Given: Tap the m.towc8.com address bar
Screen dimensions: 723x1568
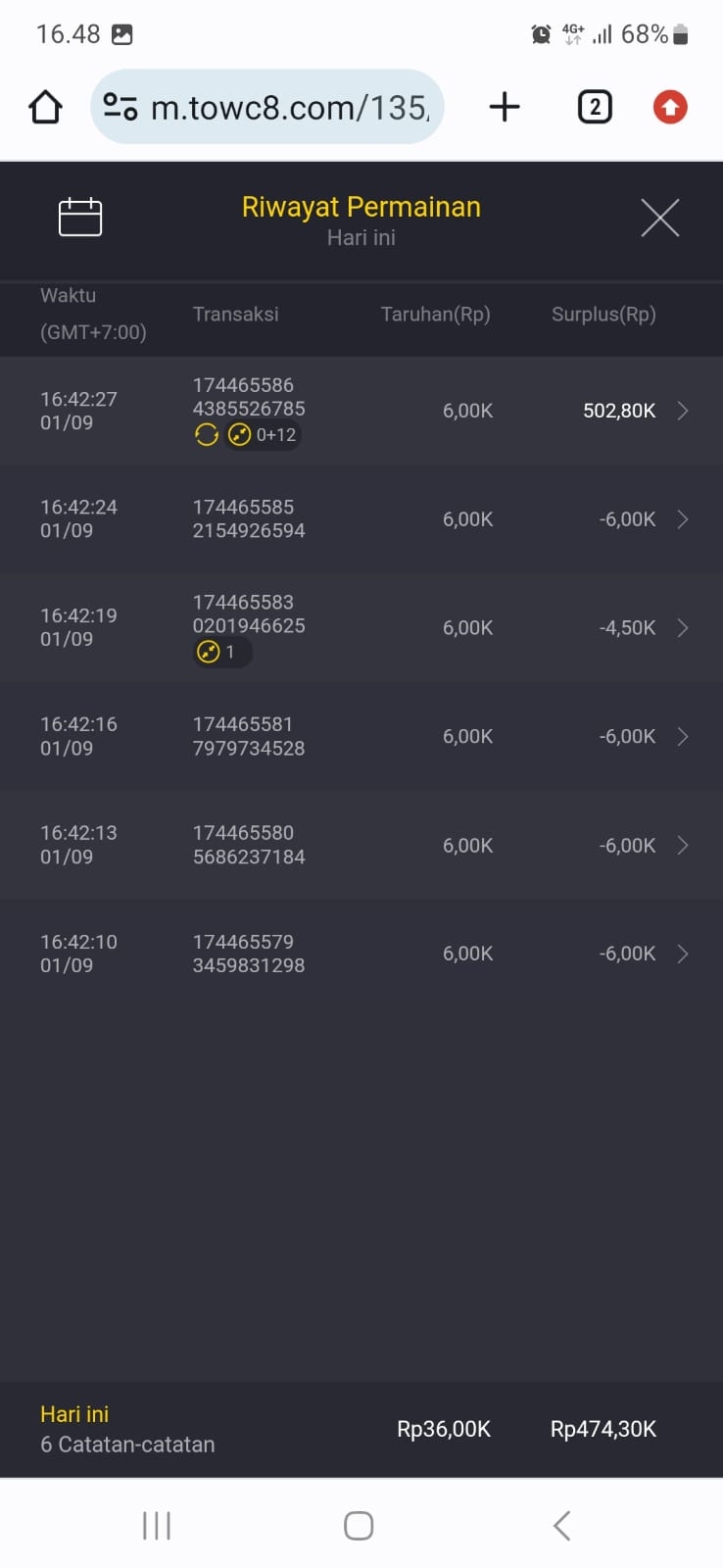Looking at the screenshot, I should pos(289,107).
